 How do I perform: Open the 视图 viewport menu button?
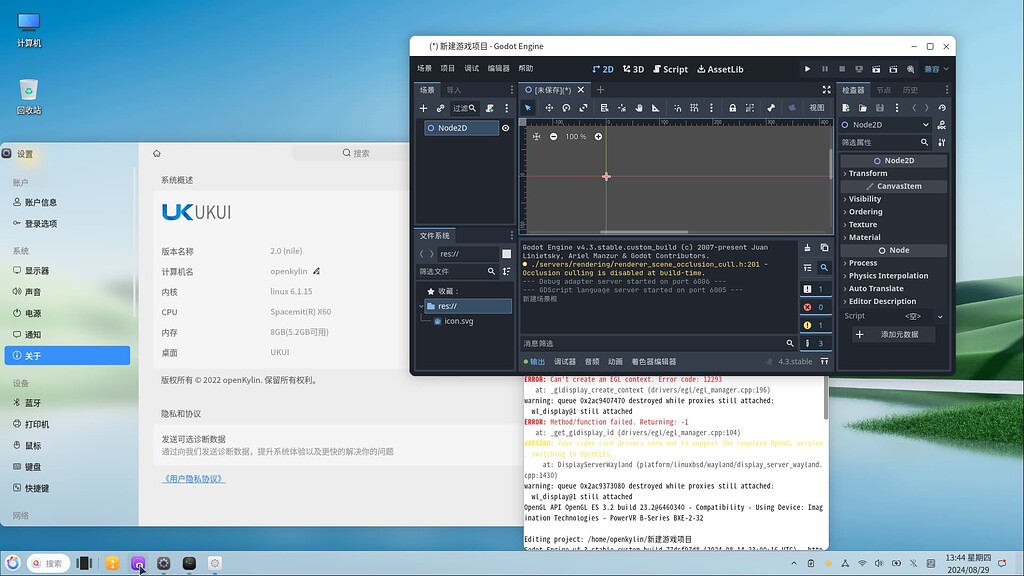pyautogui.click(x=817, y=108)
